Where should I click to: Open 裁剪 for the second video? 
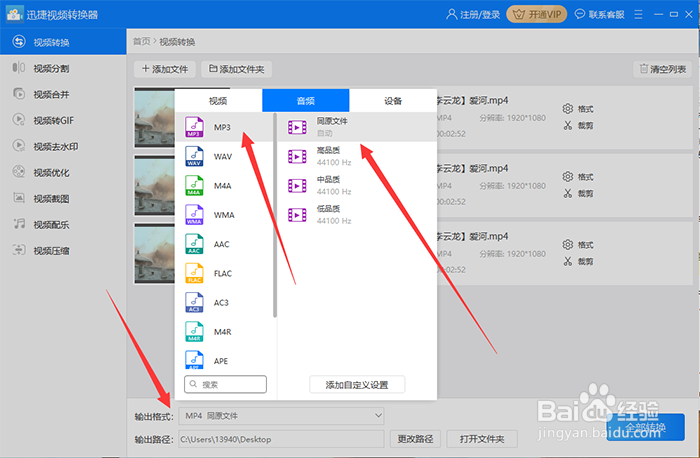click(x=578, y=193)
